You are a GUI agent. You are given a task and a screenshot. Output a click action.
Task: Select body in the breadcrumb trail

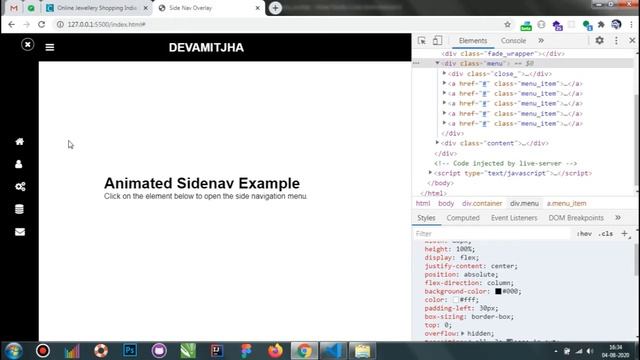(x=446, y=203)
